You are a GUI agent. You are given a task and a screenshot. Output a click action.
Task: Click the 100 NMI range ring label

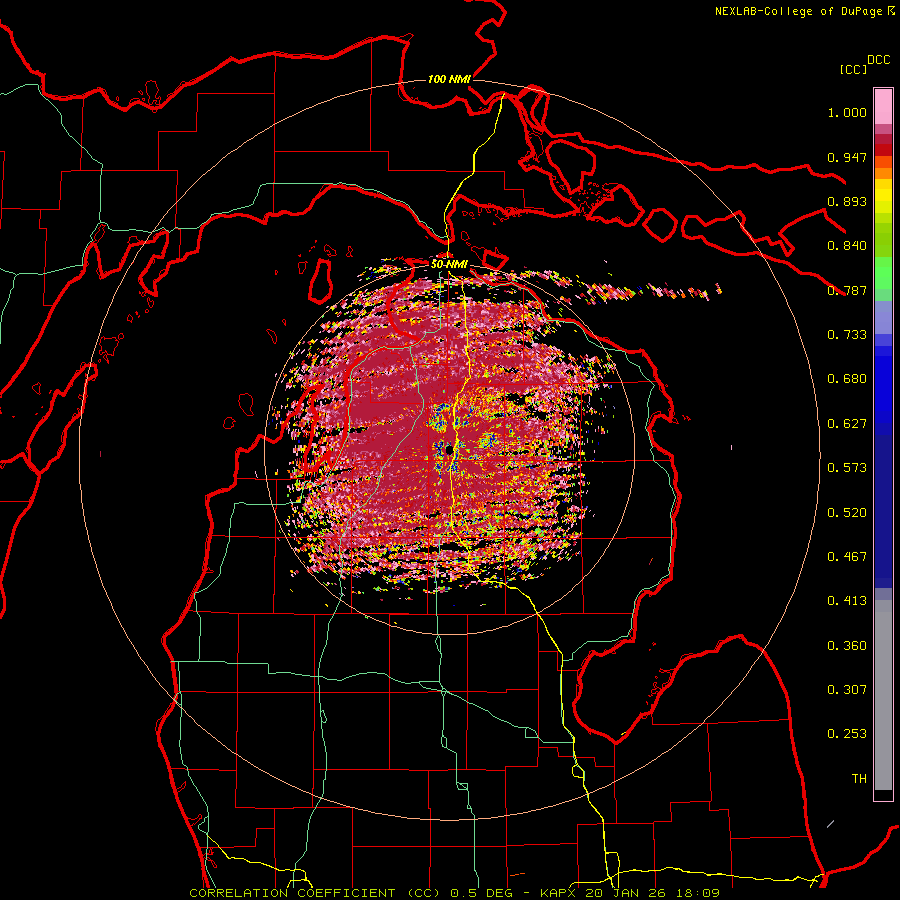(x=449, y=79)
